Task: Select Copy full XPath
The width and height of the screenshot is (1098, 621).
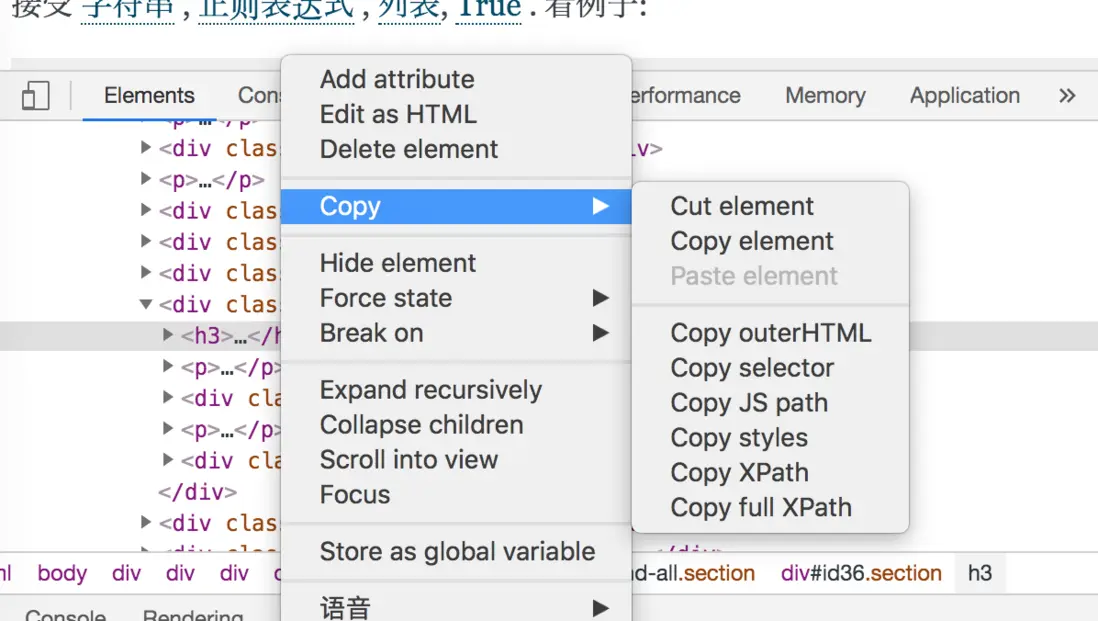Action: coord(761,508)
